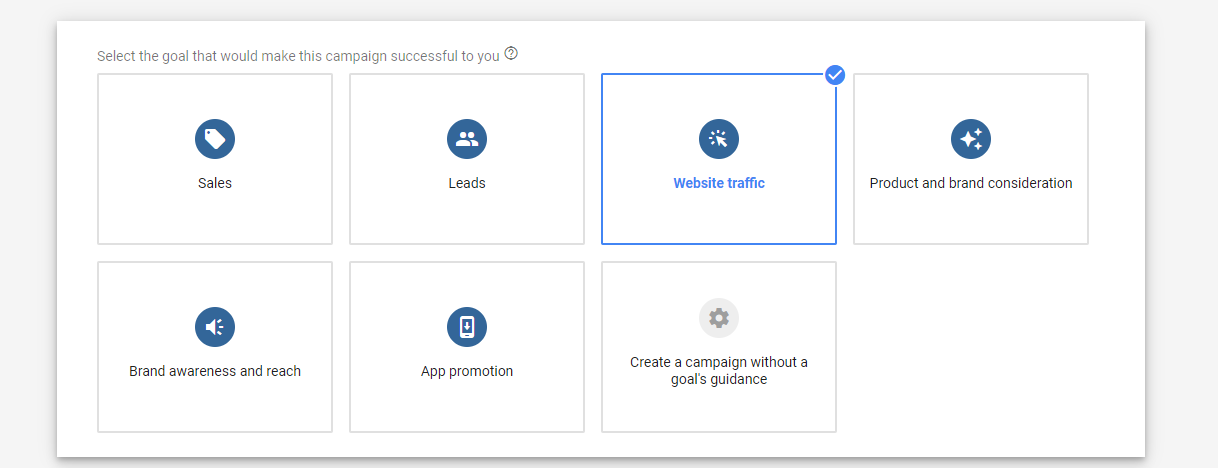Select the Leads label text
The width and height of the screenshot is (1218, 468).
(x=467, y=183)
